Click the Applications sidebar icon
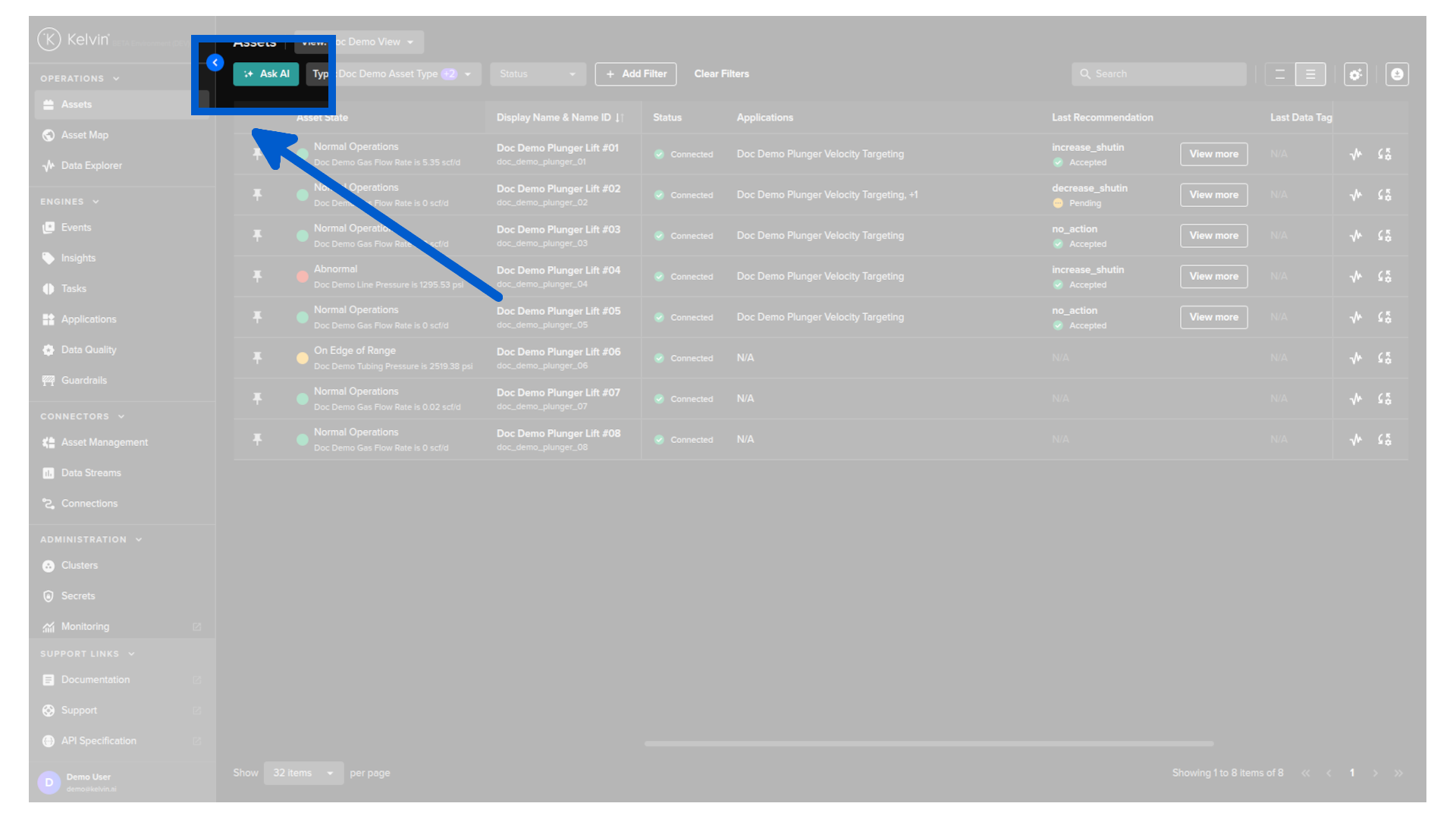 [49, 319]
